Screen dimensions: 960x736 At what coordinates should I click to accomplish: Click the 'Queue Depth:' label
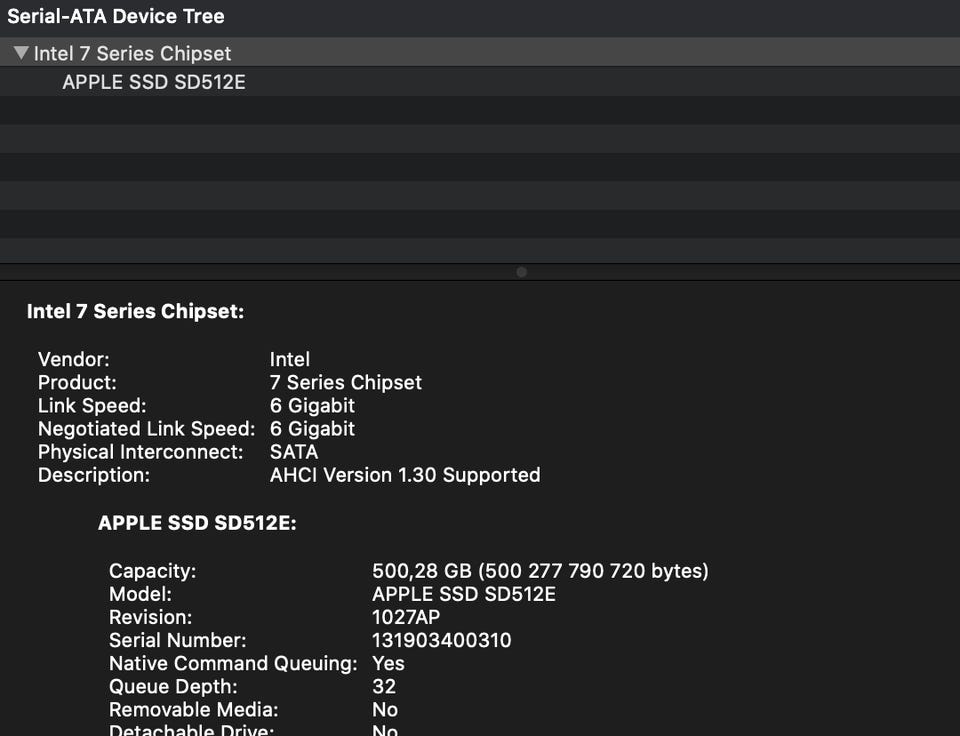point(173,687)
